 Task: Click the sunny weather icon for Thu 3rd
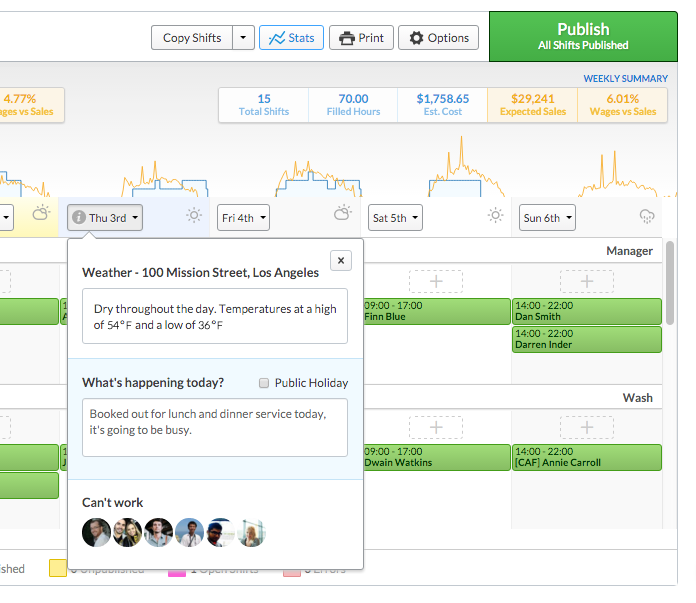194,216
